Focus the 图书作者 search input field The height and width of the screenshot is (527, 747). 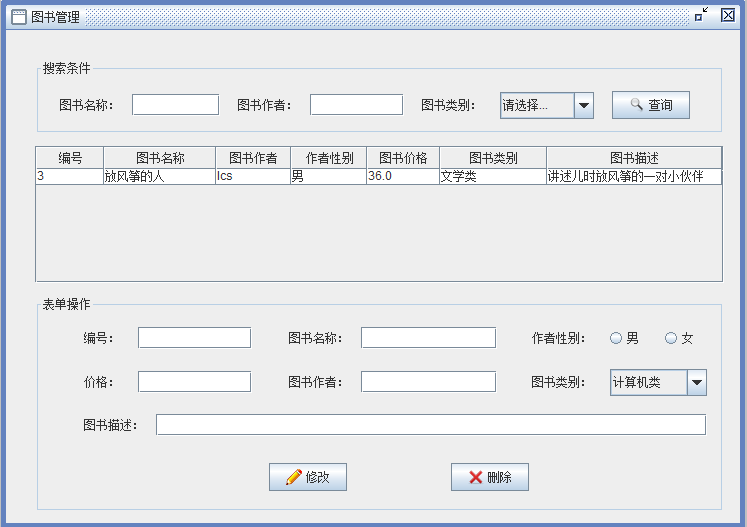coord(356,105)
